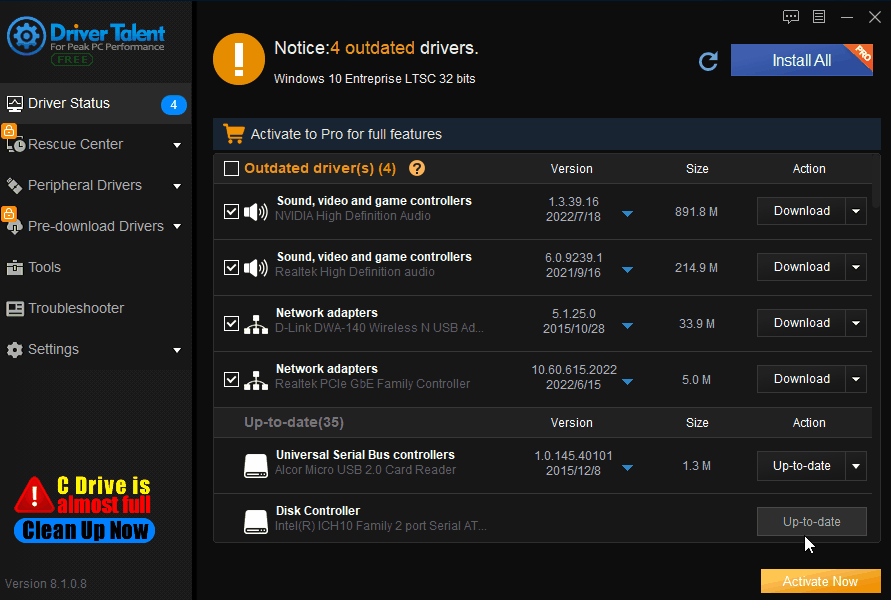The image size is (891, 600).
Task: Click the Pre-download Drivers cloud icon
Action: tap(14, 227)
